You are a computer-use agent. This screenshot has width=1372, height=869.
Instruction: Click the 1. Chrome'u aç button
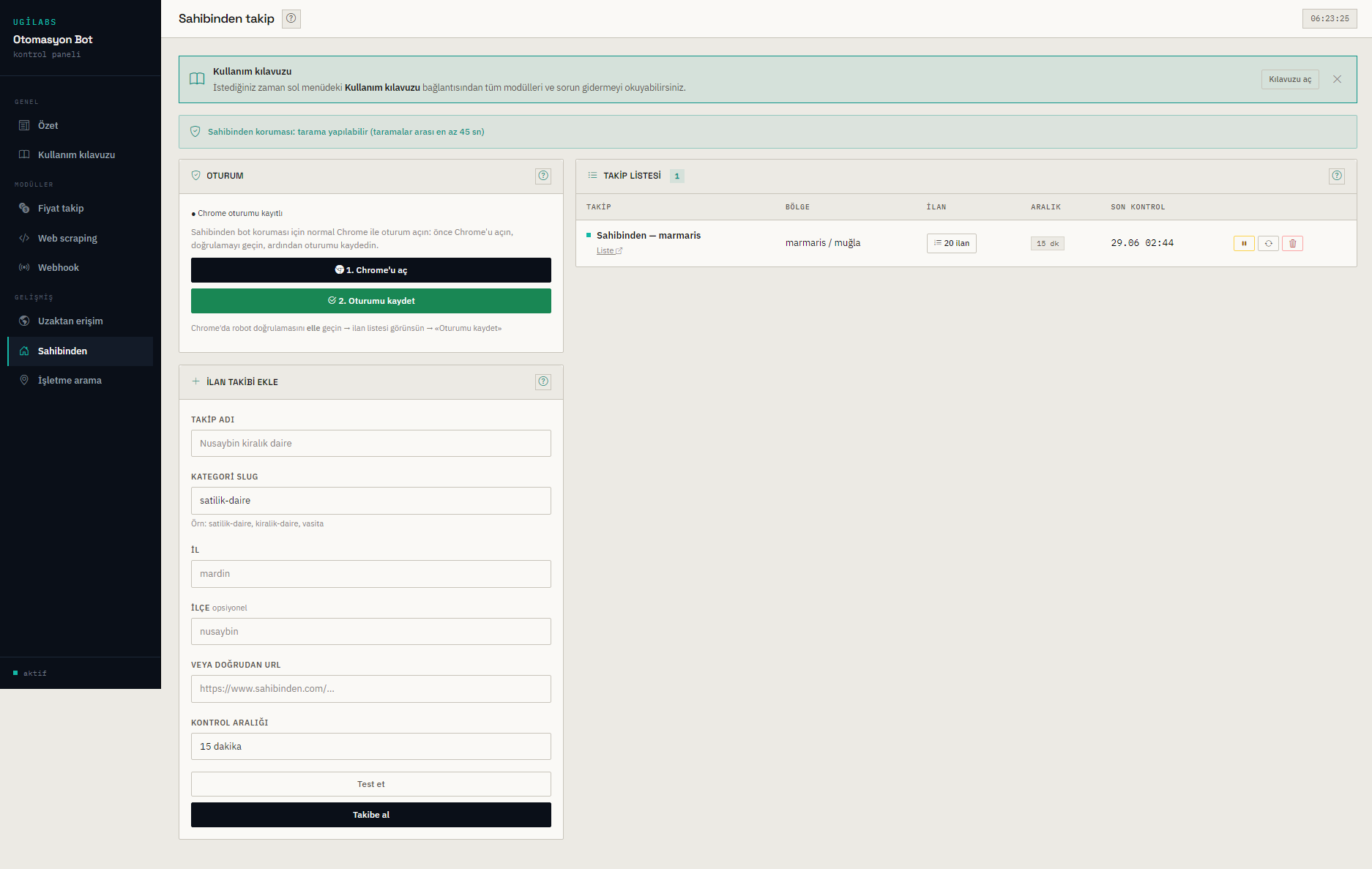point(371,270)
